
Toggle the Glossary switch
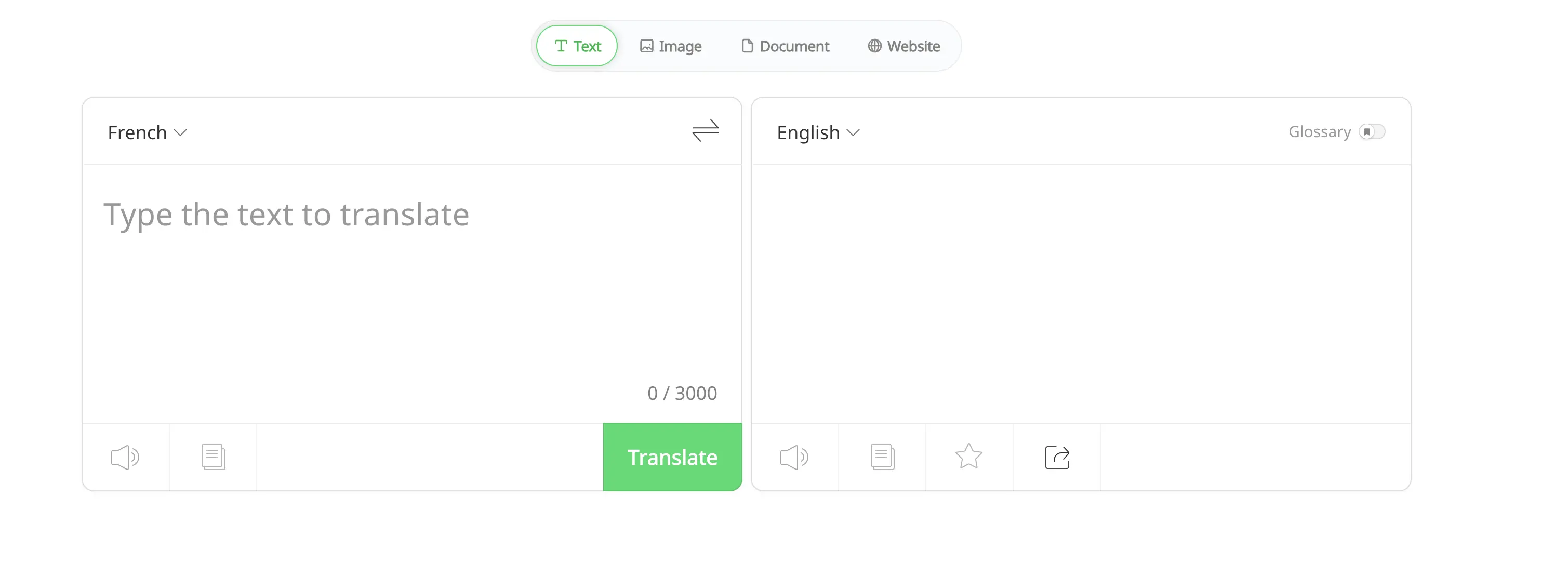tap(1372, 132)
